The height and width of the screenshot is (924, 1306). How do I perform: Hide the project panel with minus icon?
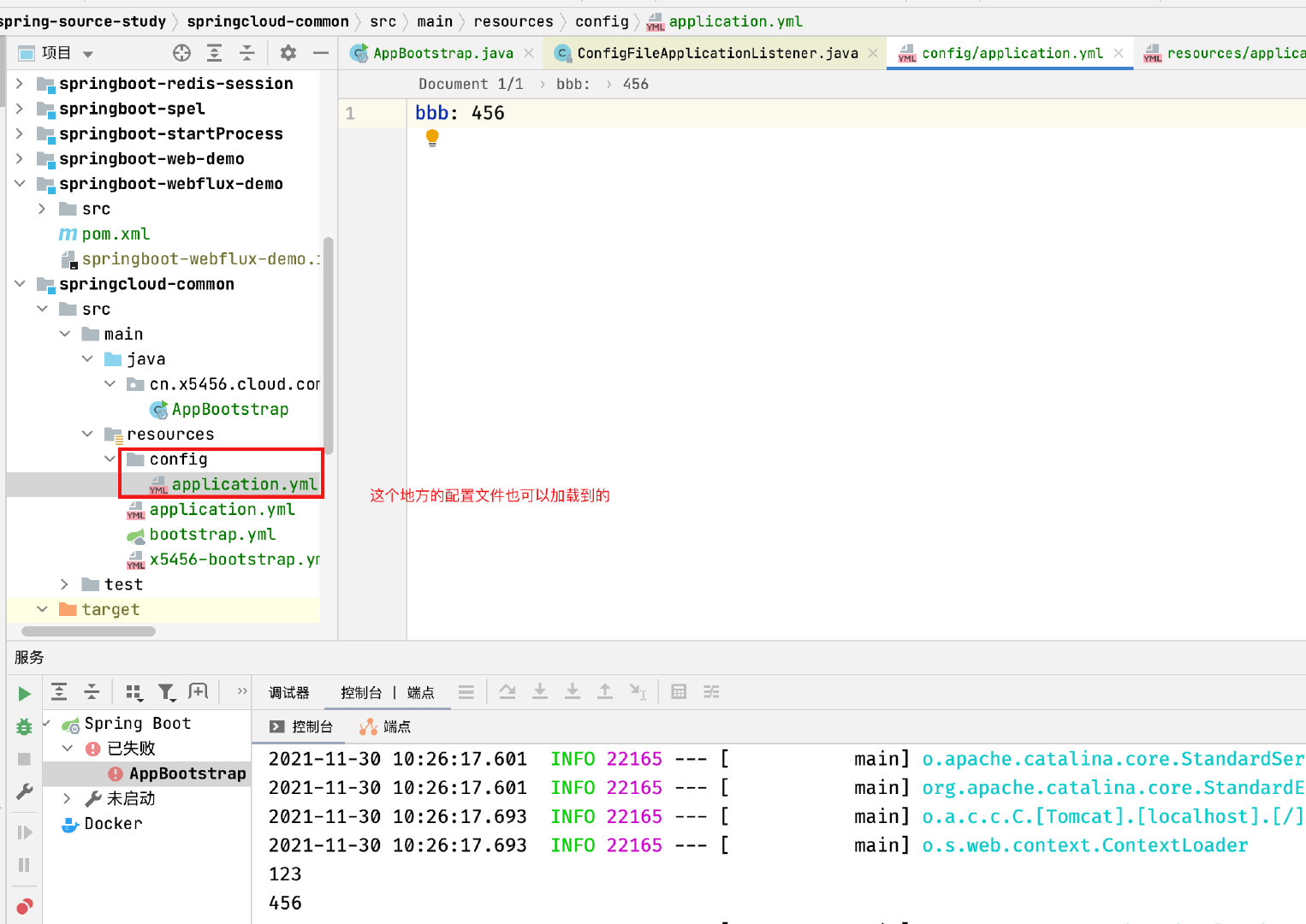321,53
